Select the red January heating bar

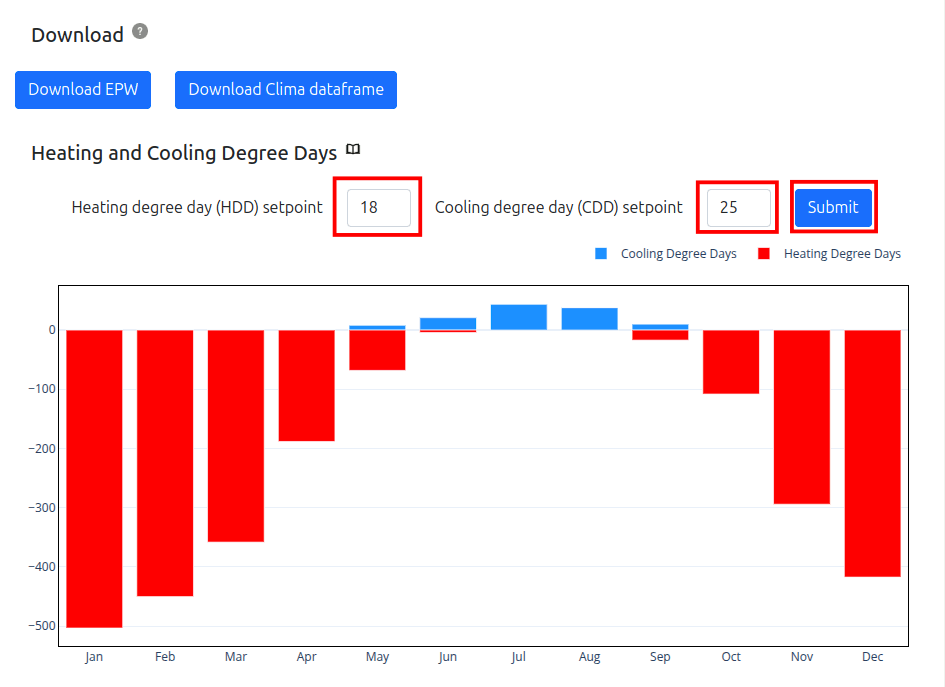pos(94,478)
